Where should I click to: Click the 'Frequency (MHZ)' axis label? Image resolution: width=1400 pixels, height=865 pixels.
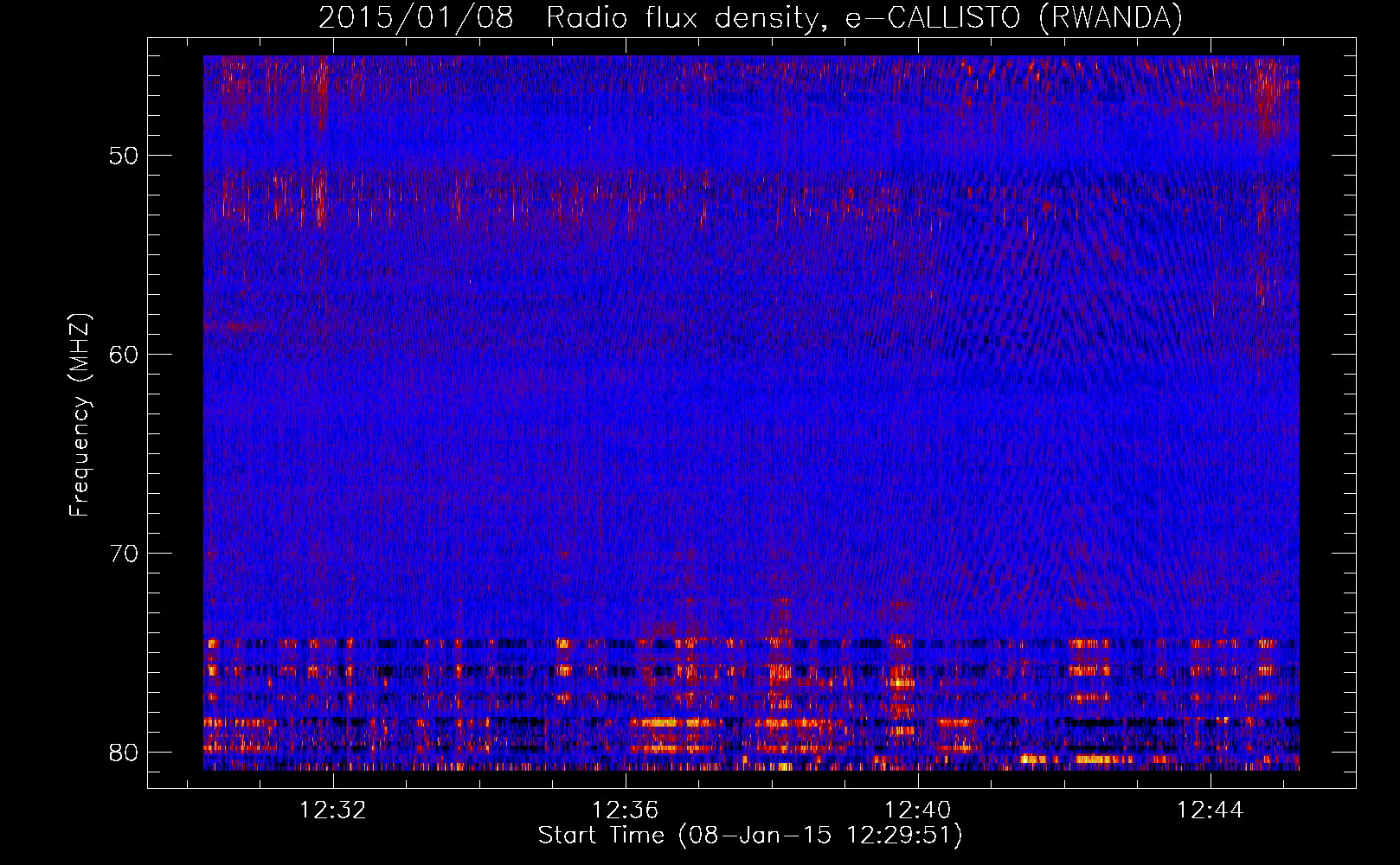[x=80, y=414]
